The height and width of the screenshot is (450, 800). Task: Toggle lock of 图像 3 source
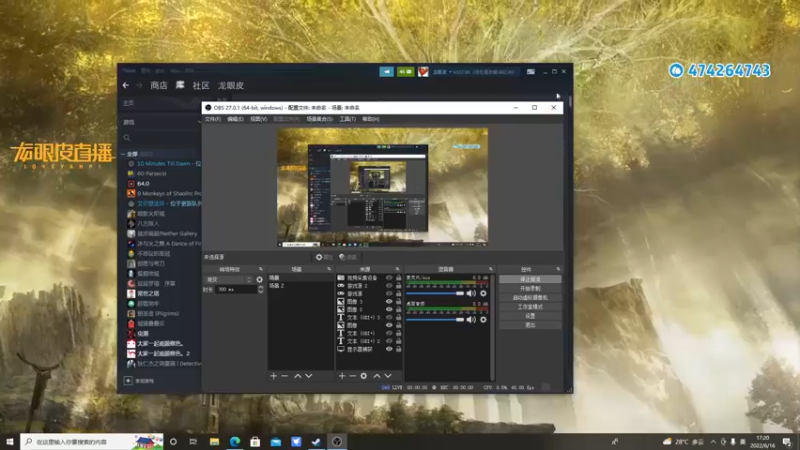398,302
